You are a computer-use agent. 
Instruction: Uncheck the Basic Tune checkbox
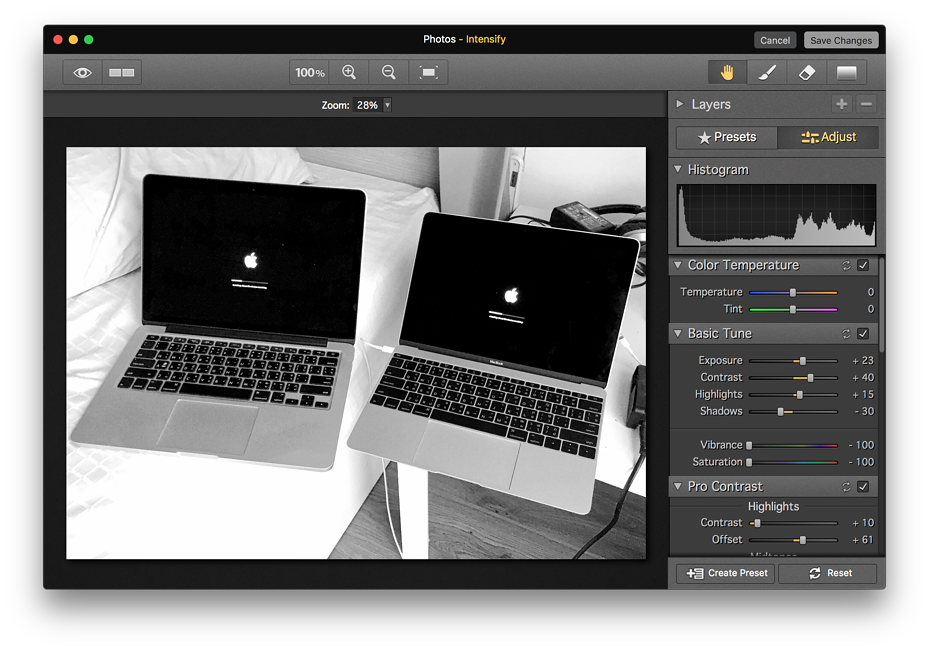coord(863,333)
